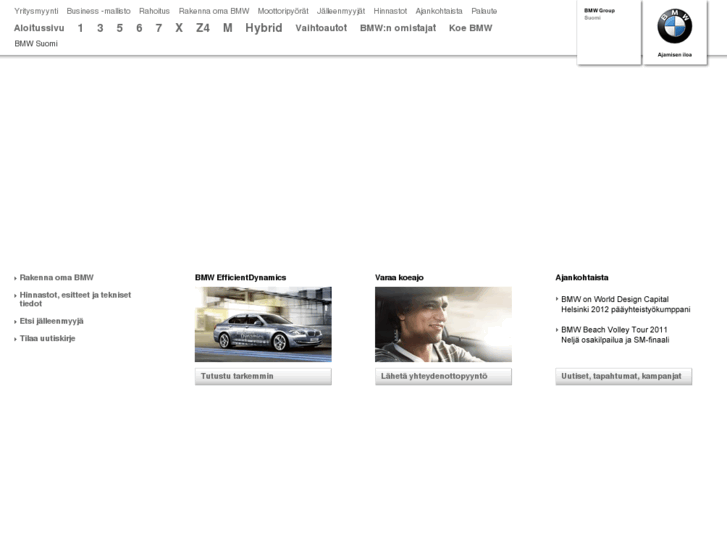Open Hinnastot, esitteet ja tekniset tiedot
The width and height of the screenshot is (727, 545).
coord(75,299)
